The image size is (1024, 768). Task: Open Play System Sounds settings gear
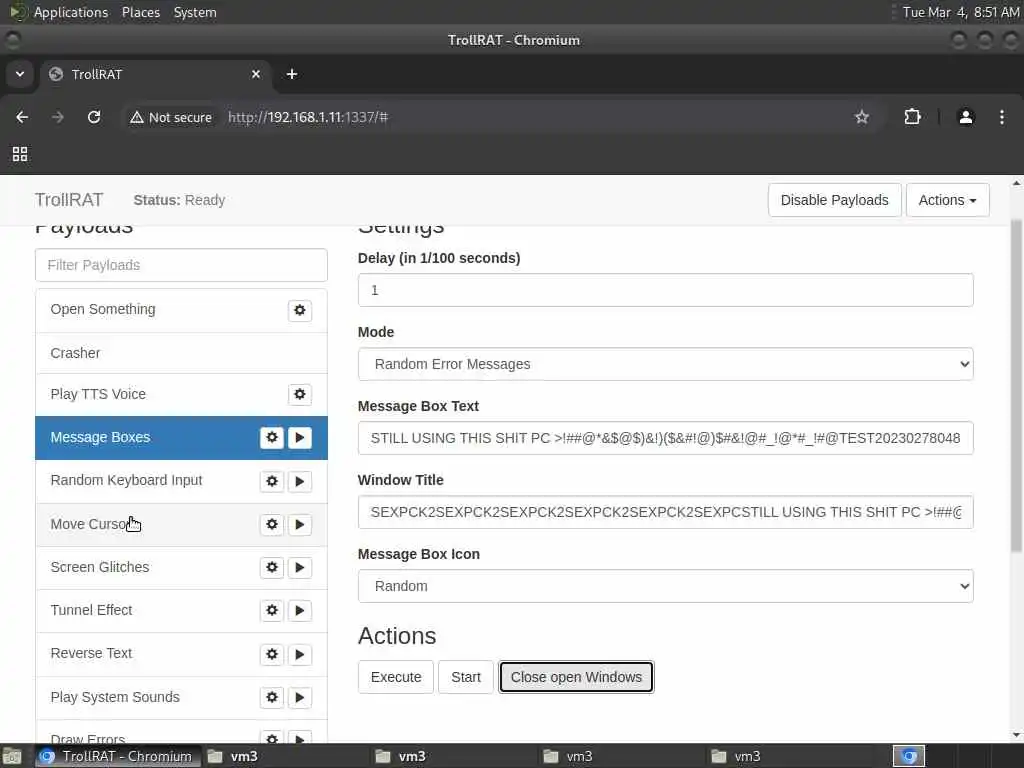click(x=272, y=697)
